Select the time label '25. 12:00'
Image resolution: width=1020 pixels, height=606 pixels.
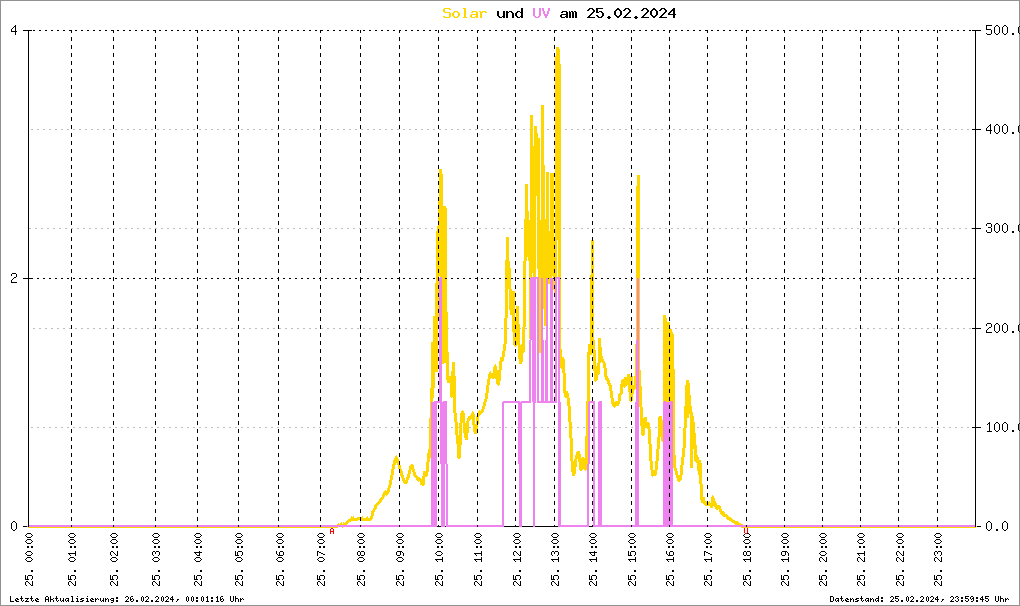click(517, 560)
